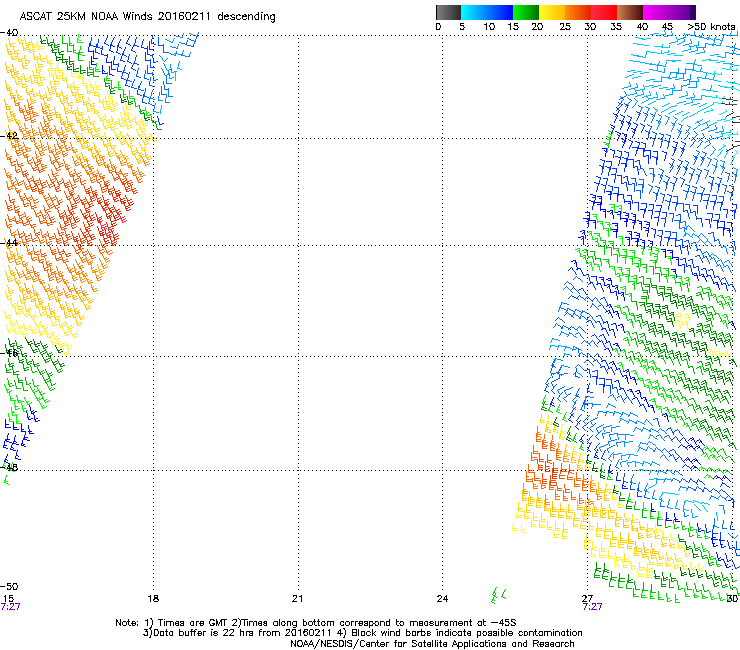This screenshot has width=740, height=650.
Task: Choose the orange 25-30 knots legend swatch
Action: click(578, 12)
